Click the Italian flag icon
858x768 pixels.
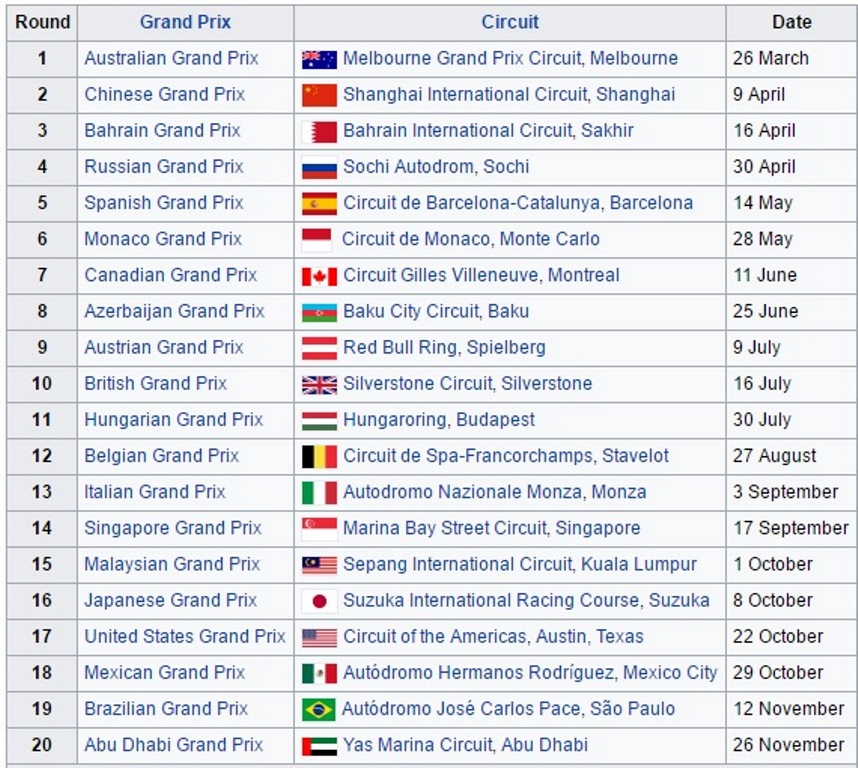coord(319,493)
